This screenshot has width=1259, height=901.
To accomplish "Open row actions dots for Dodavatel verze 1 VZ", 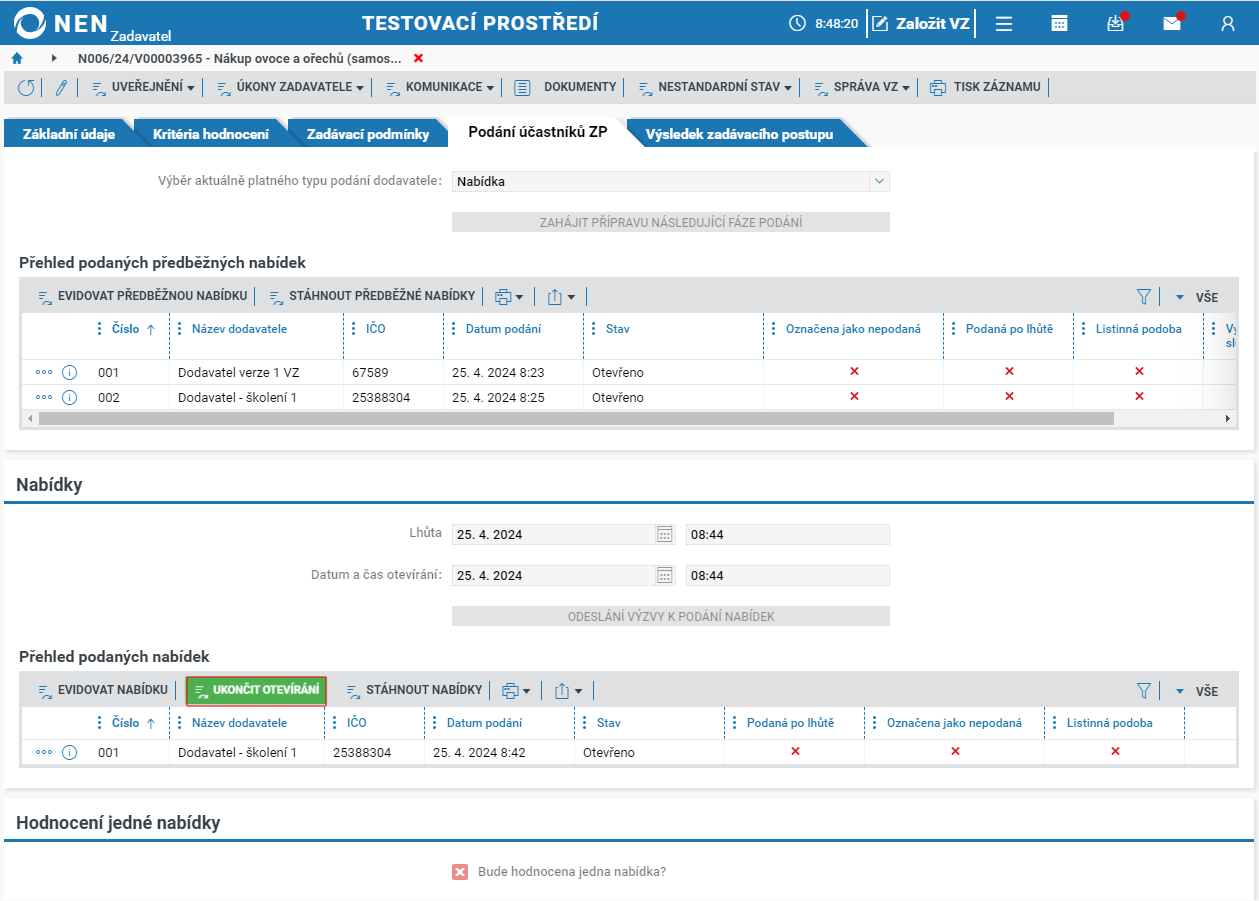I will tap(43, 372).
